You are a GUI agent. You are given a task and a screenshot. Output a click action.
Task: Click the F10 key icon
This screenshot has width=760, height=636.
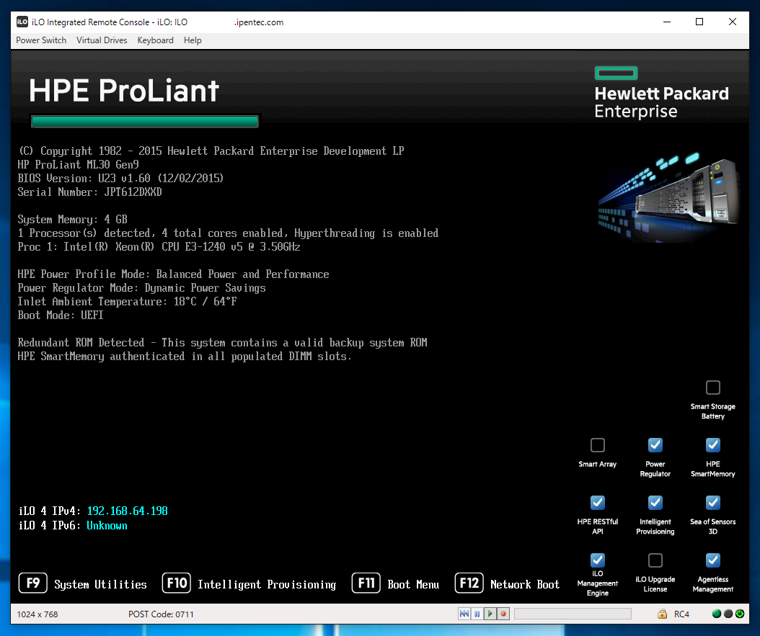tap(176, 583)
